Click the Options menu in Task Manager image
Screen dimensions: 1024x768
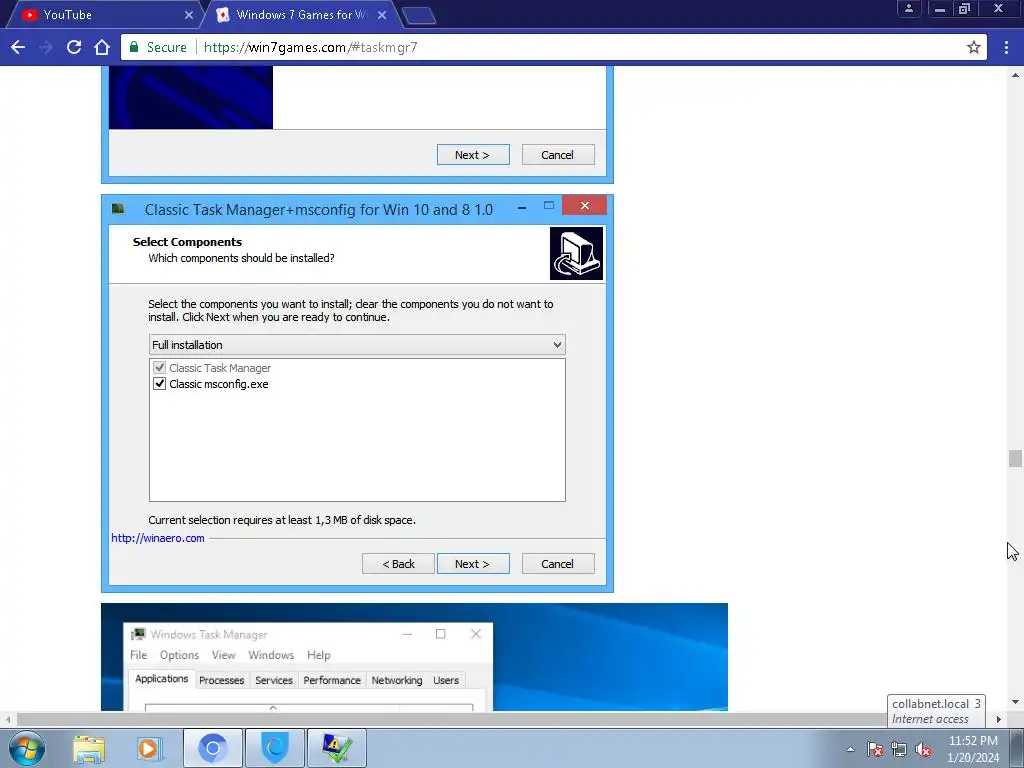[x=179, y=655]
